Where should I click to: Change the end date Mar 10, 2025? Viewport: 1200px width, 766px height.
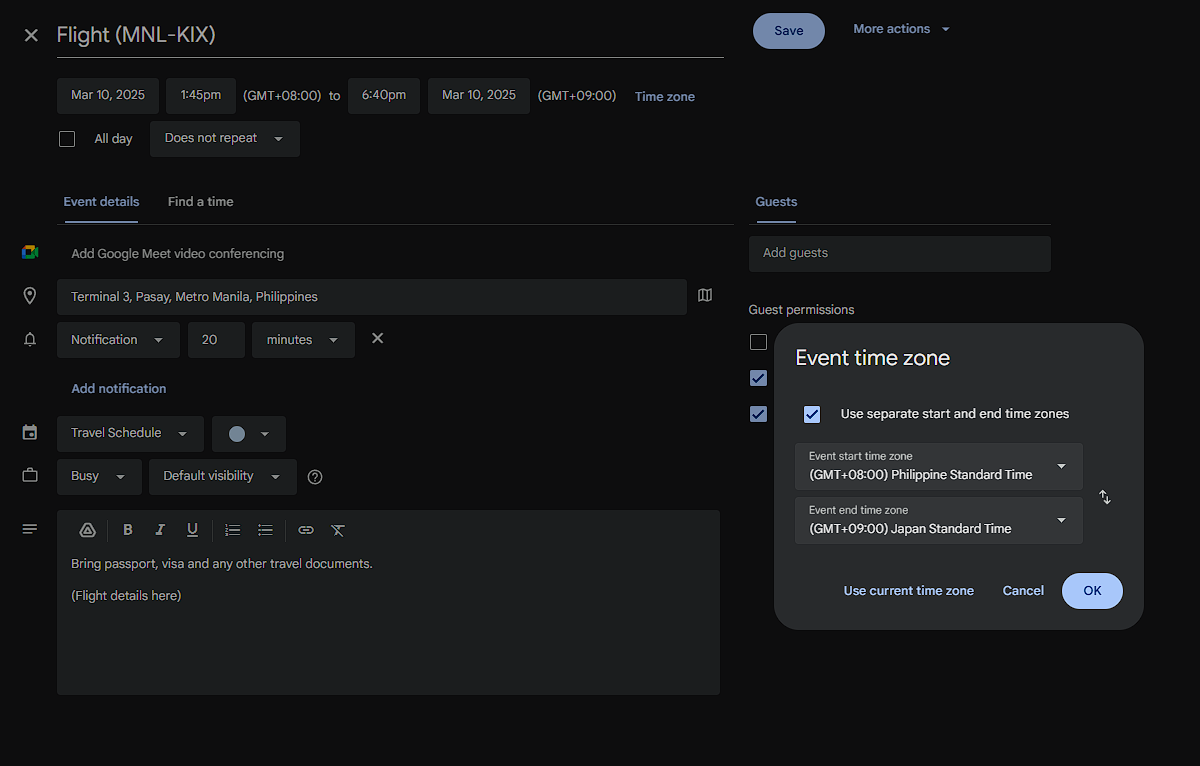(x=479, y=96)
